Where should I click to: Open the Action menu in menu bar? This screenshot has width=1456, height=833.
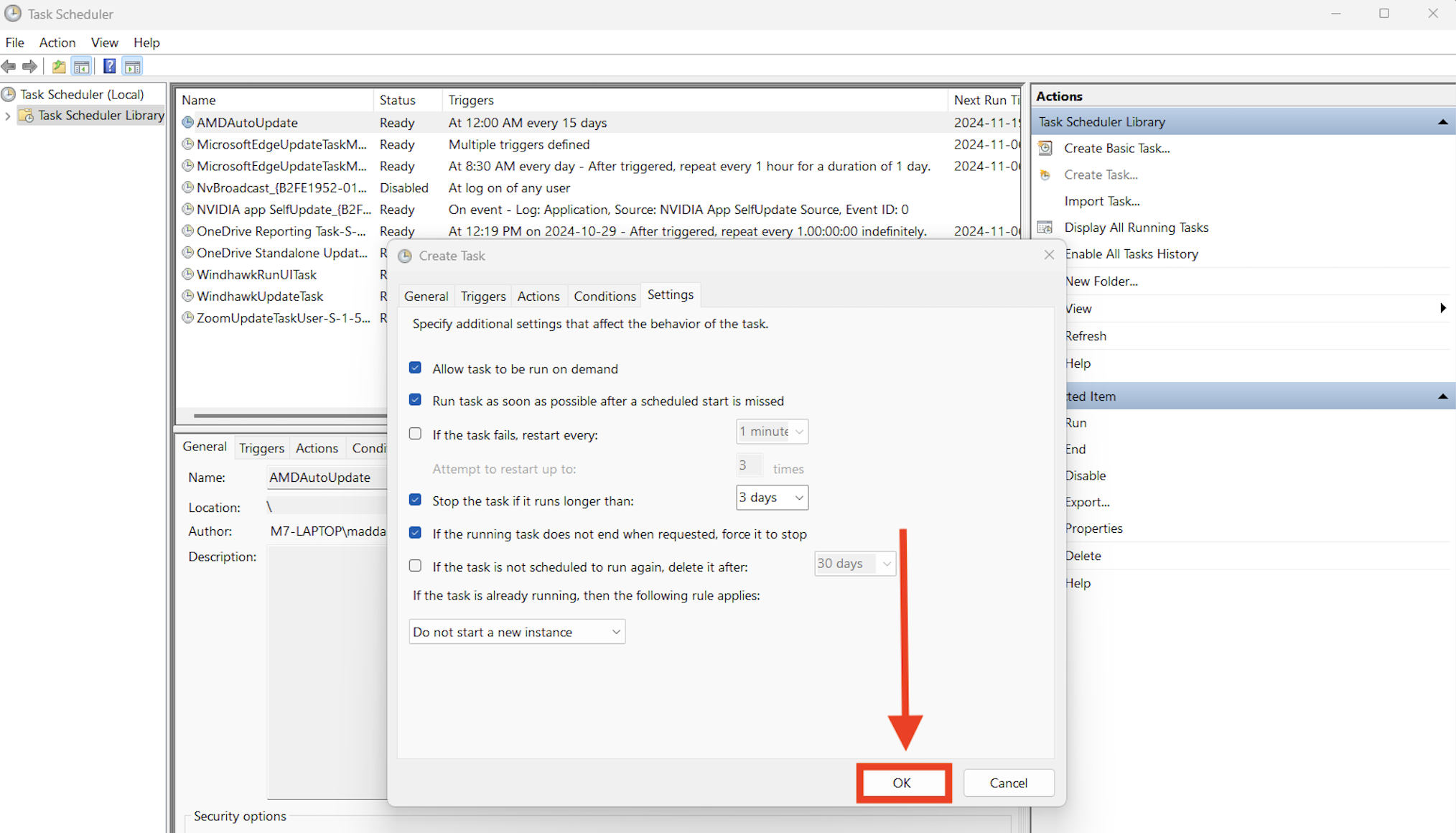pos(57,42)
